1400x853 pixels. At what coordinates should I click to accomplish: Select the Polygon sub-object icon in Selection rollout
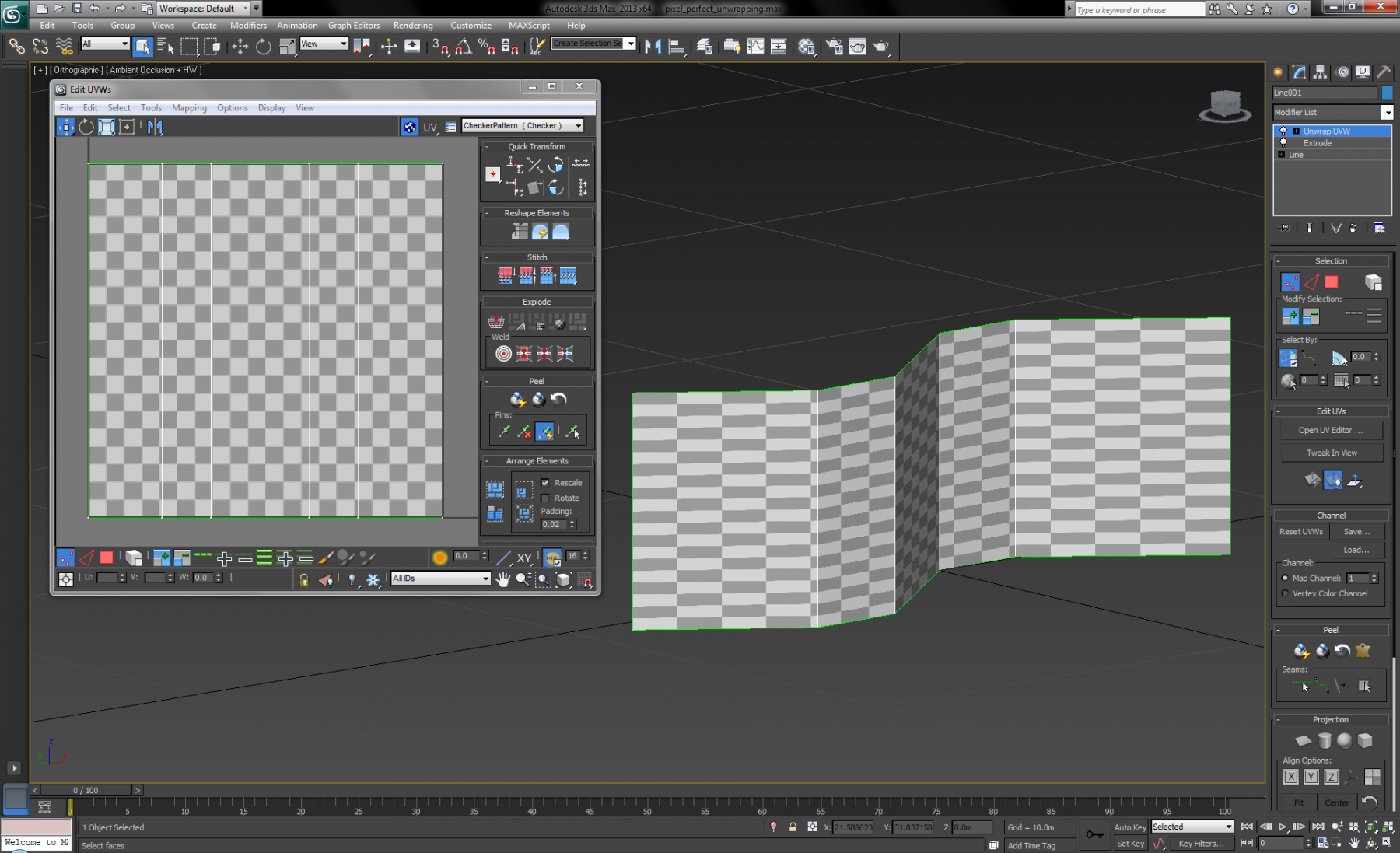pos(1332,282)
